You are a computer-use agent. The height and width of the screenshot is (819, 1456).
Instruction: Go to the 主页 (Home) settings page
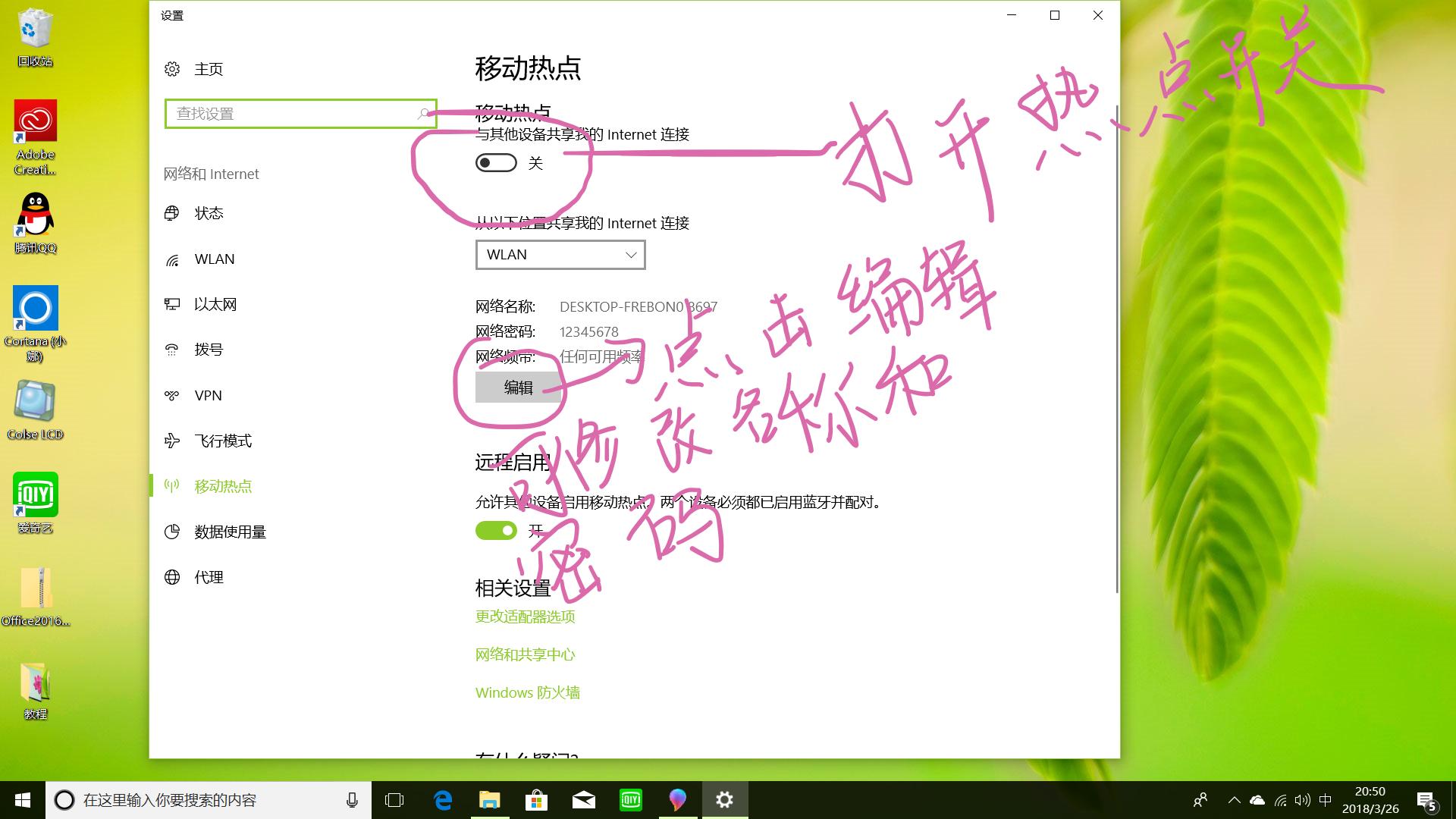tap(209, 69)
